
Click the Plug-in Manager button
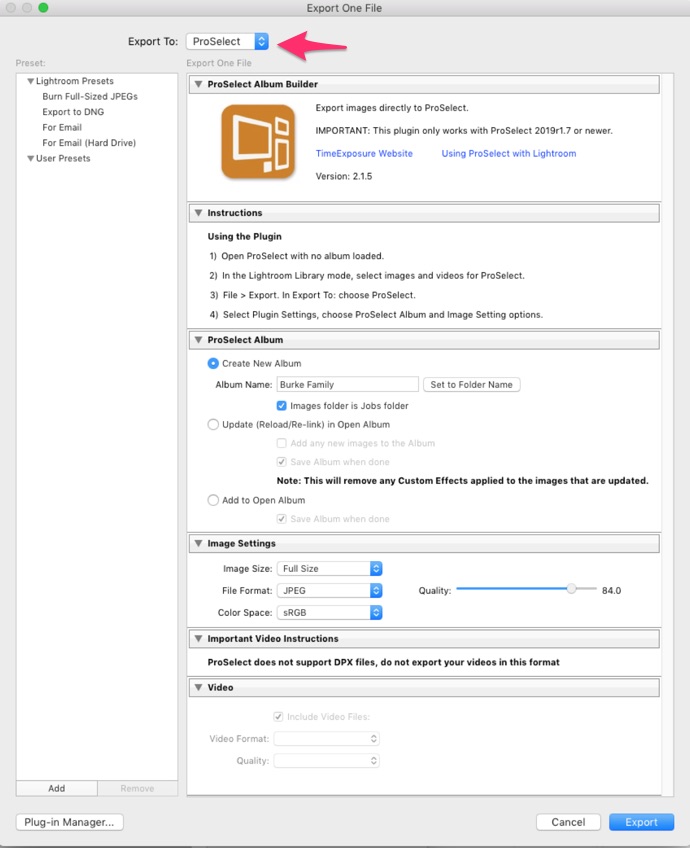coord(69,822)
